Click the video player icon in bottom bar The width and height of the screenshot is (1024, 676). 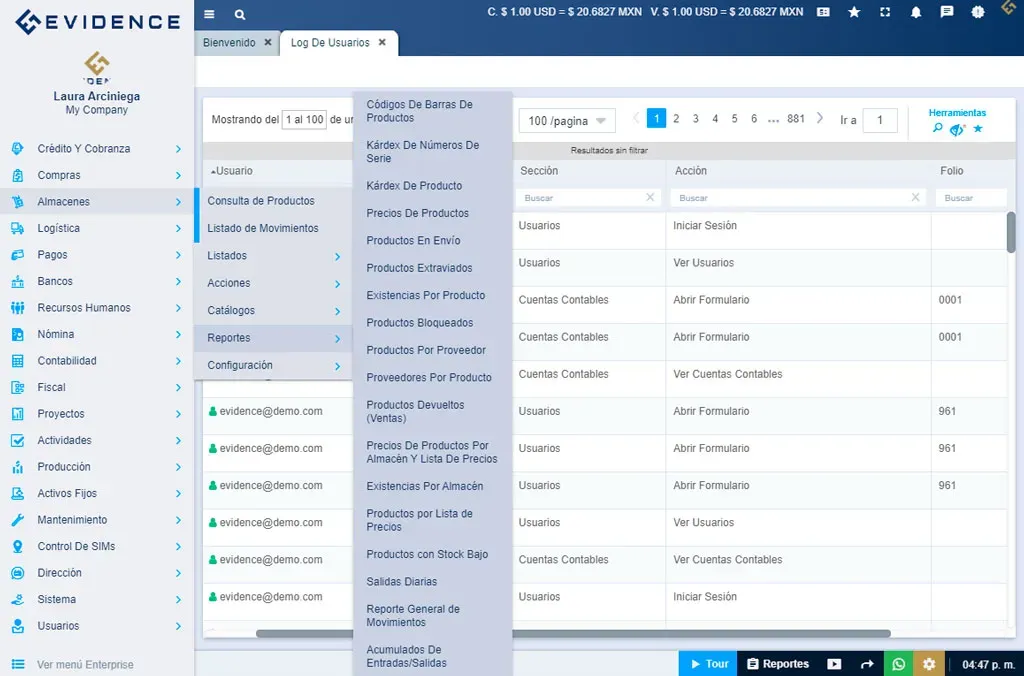point(834,664)
